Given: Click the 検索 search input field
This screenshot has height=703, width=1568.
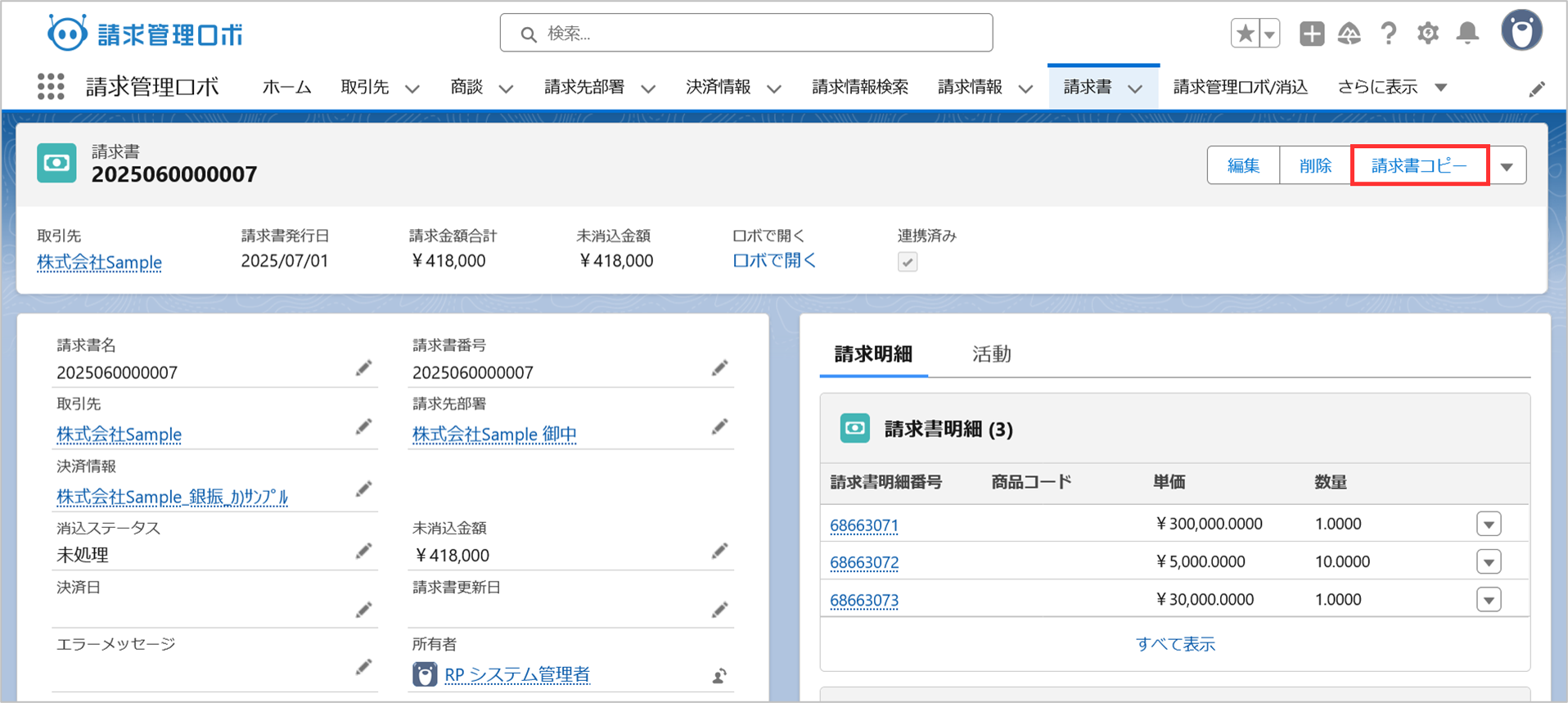Looking at the screenshot, I should tap(746, 34).
